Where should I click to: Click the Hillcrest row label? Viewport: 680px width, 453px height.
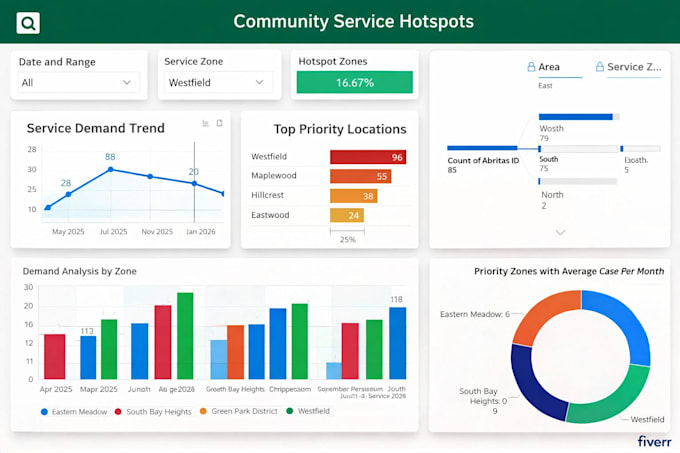[267, 195]
